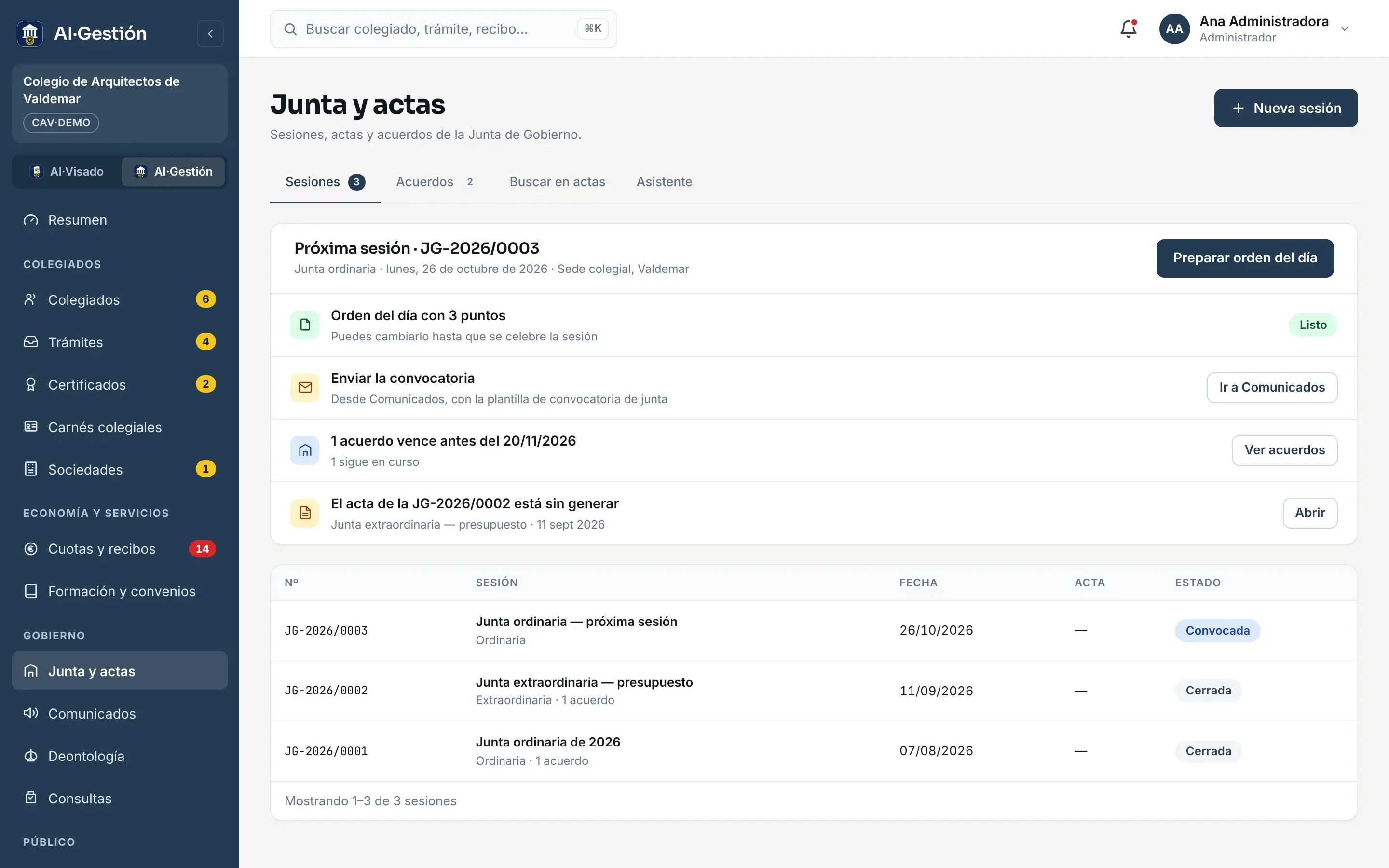
Task: Expand the Ana Administradora user menu
Action: click(x=1254, y=29)
